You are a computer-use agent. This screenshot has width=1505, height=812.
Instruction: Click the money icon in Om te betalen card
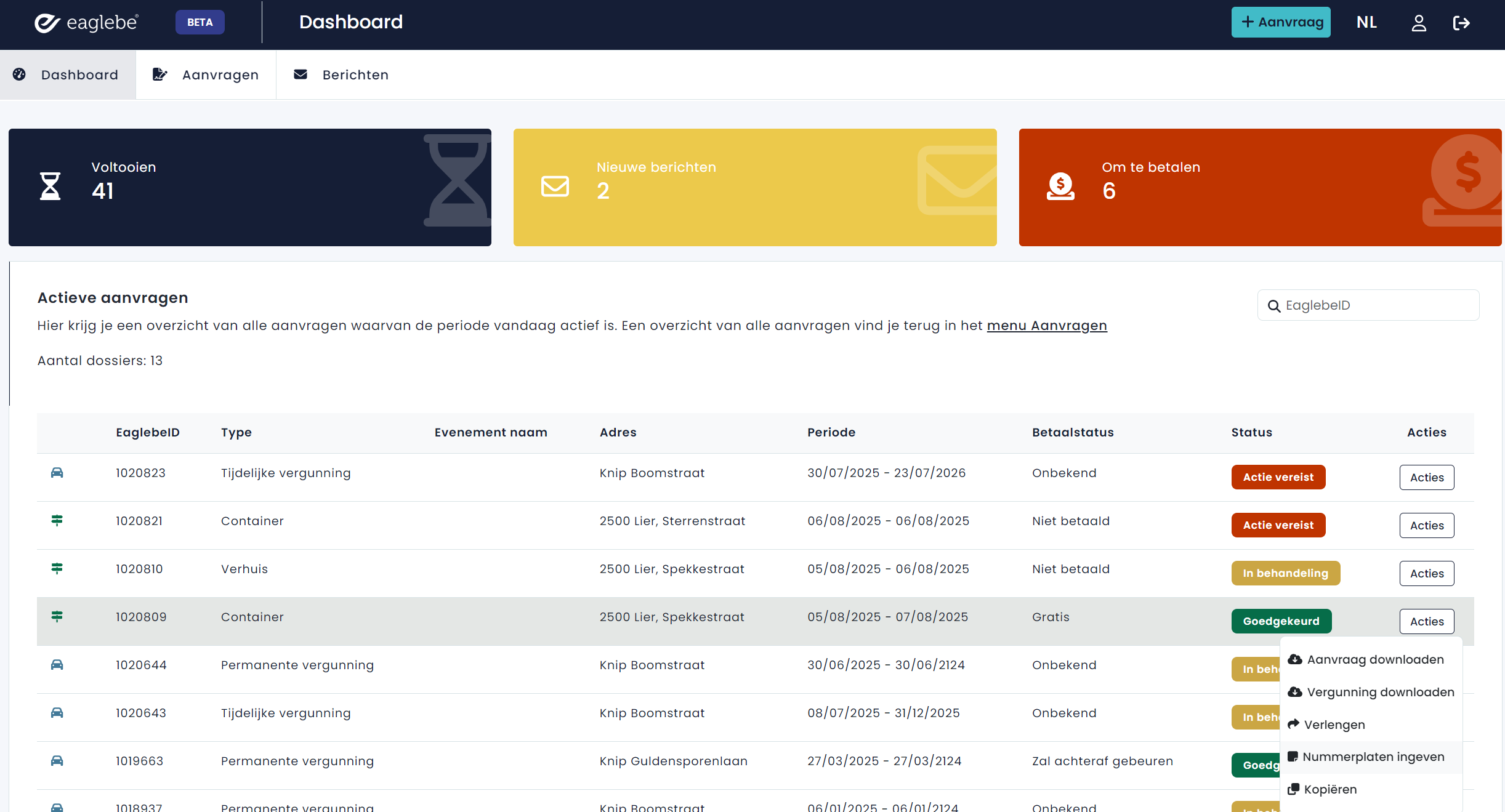1060,186
